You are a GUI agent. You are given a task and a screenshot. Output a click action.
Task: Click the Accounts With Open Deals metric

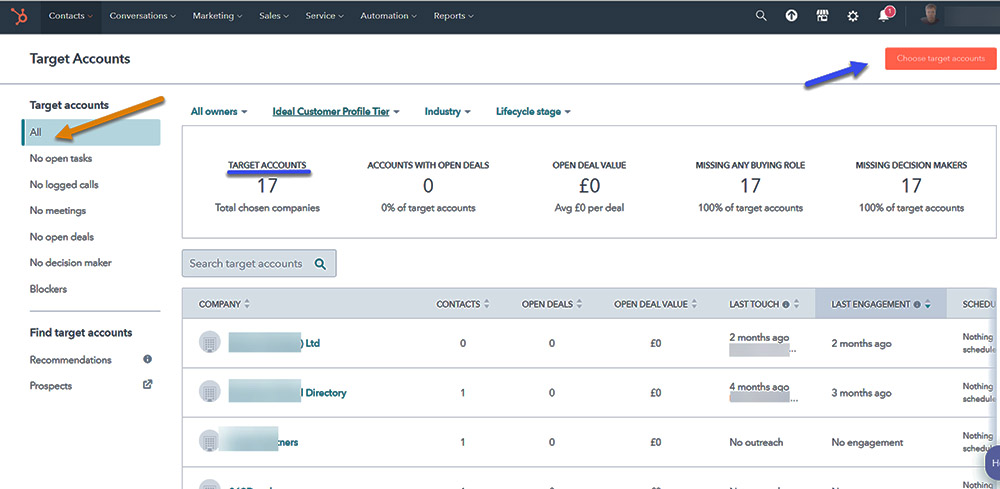(428, 186)
